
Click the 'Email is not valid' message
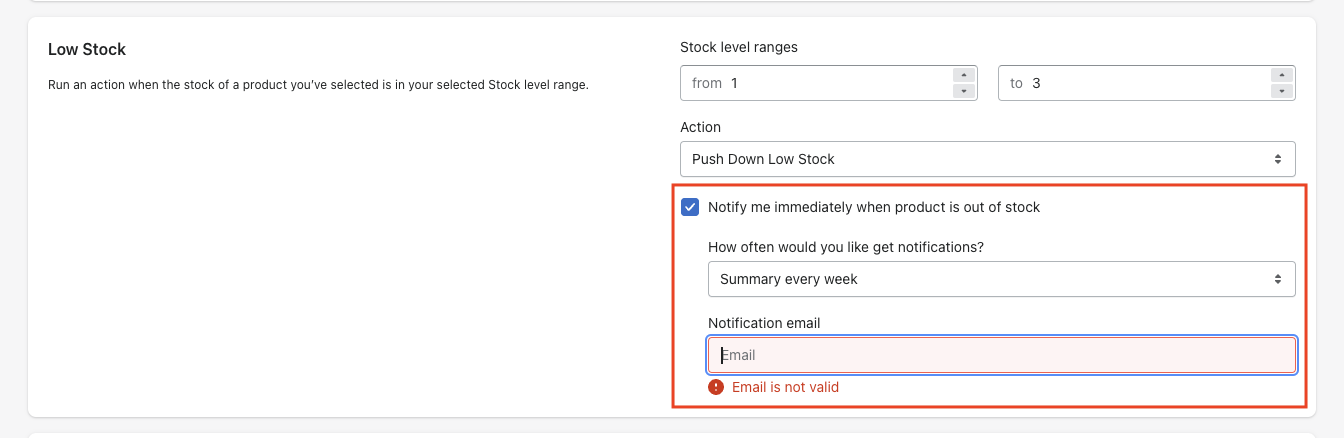click(x=785, y=387)
